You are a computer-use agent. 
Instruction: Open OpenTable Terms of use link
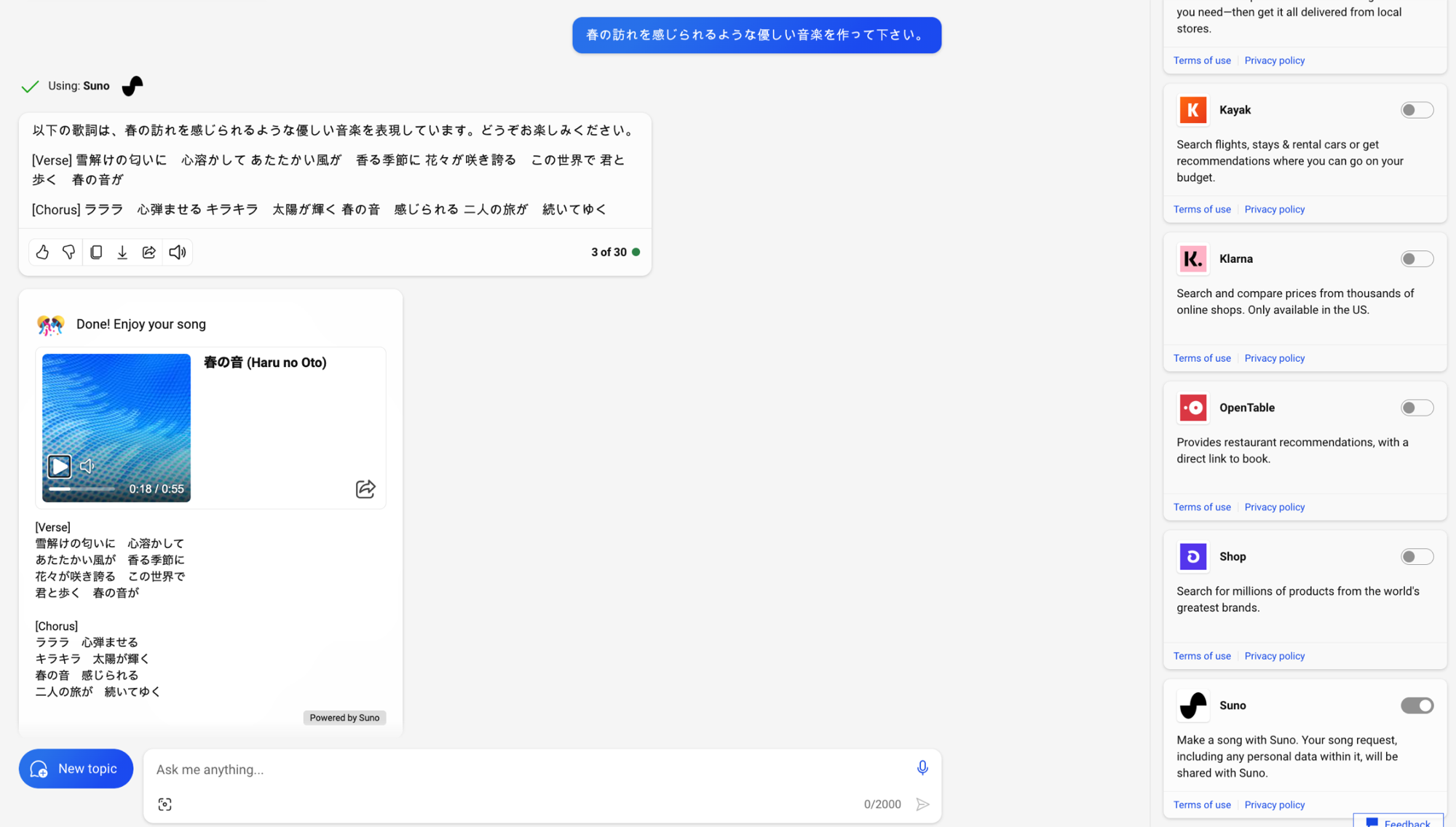point(1202,507)
